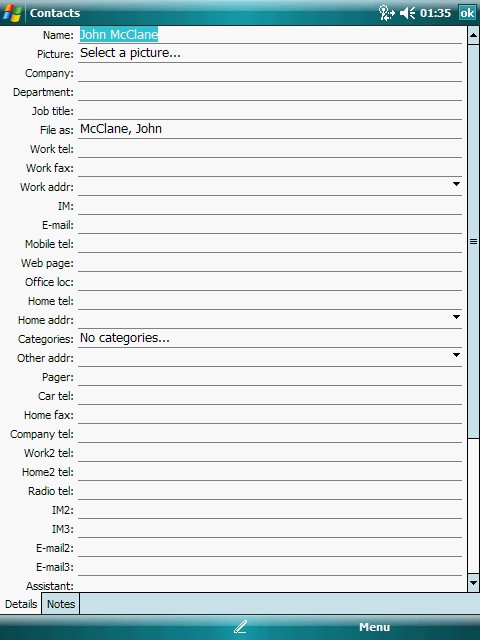Open the input panel pencil icon

pos(240,627)
